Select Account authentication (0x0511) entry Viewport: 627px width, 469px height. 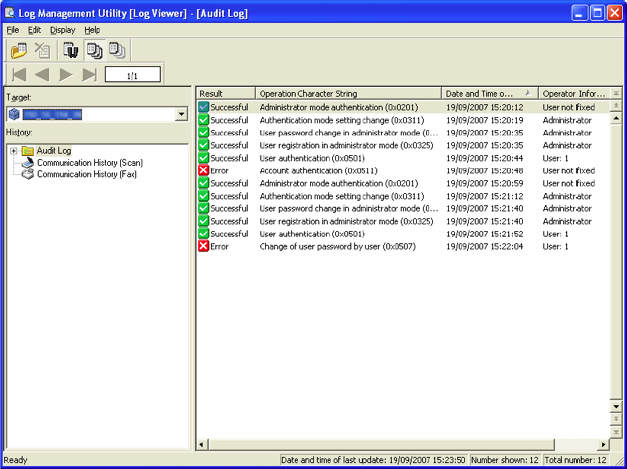coord(319,171)
